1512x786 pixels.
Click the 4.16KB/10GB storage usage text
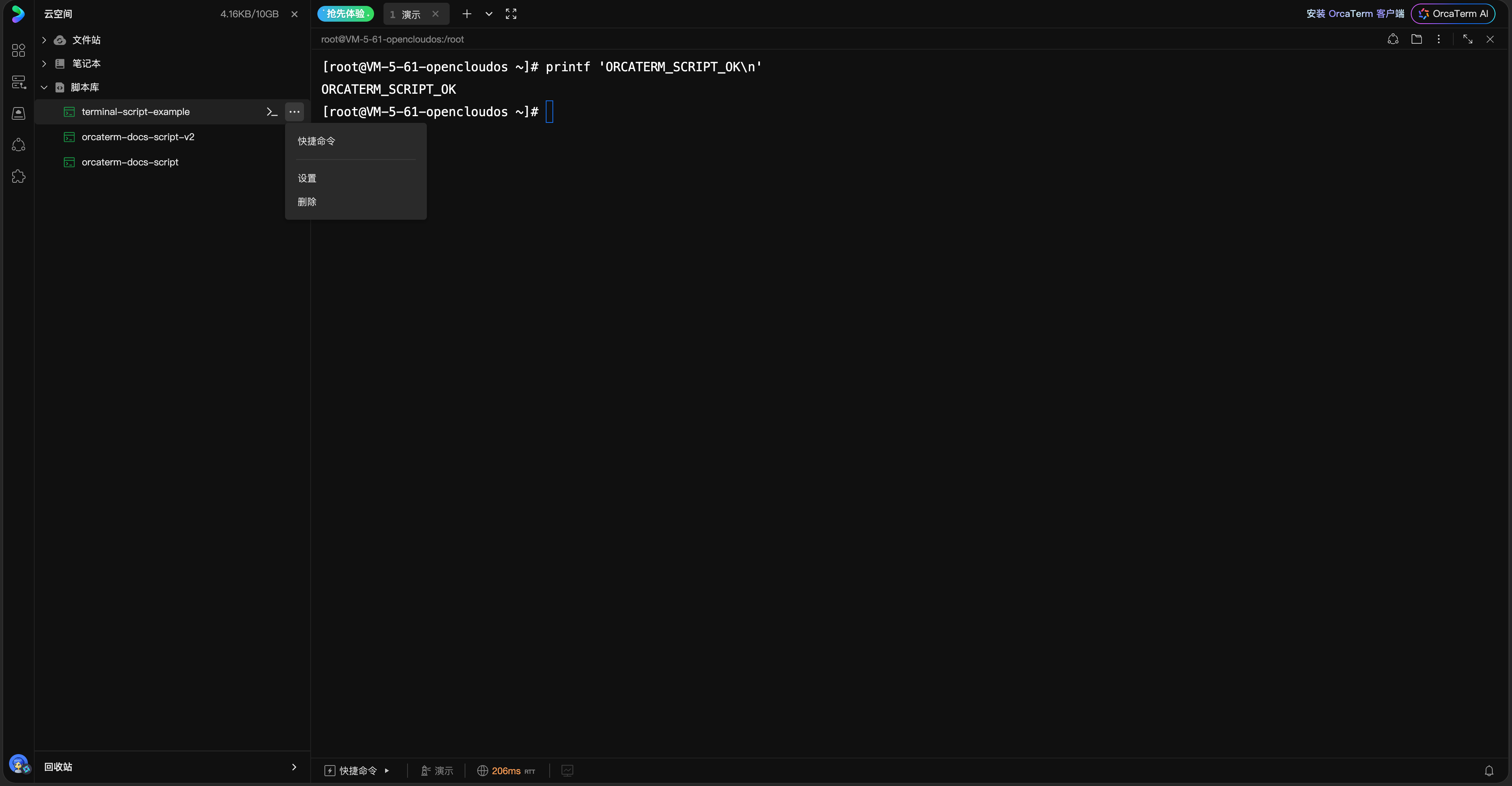coord(250,14)
